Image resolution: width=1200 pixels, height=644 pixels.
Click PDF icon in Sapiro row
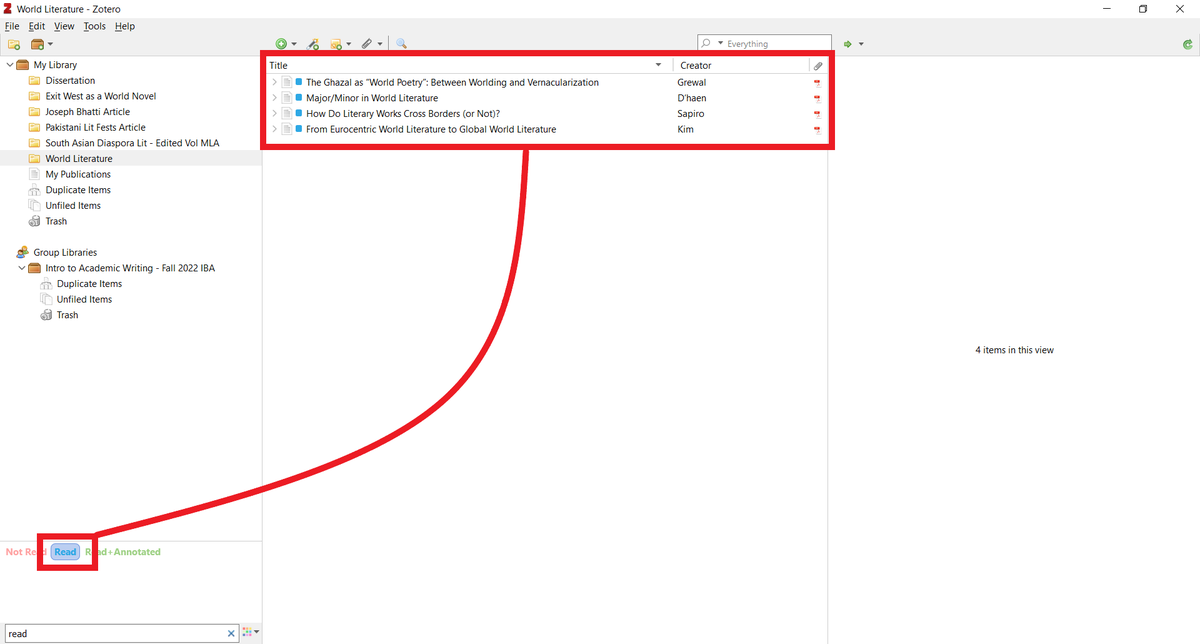click(817, 114)
